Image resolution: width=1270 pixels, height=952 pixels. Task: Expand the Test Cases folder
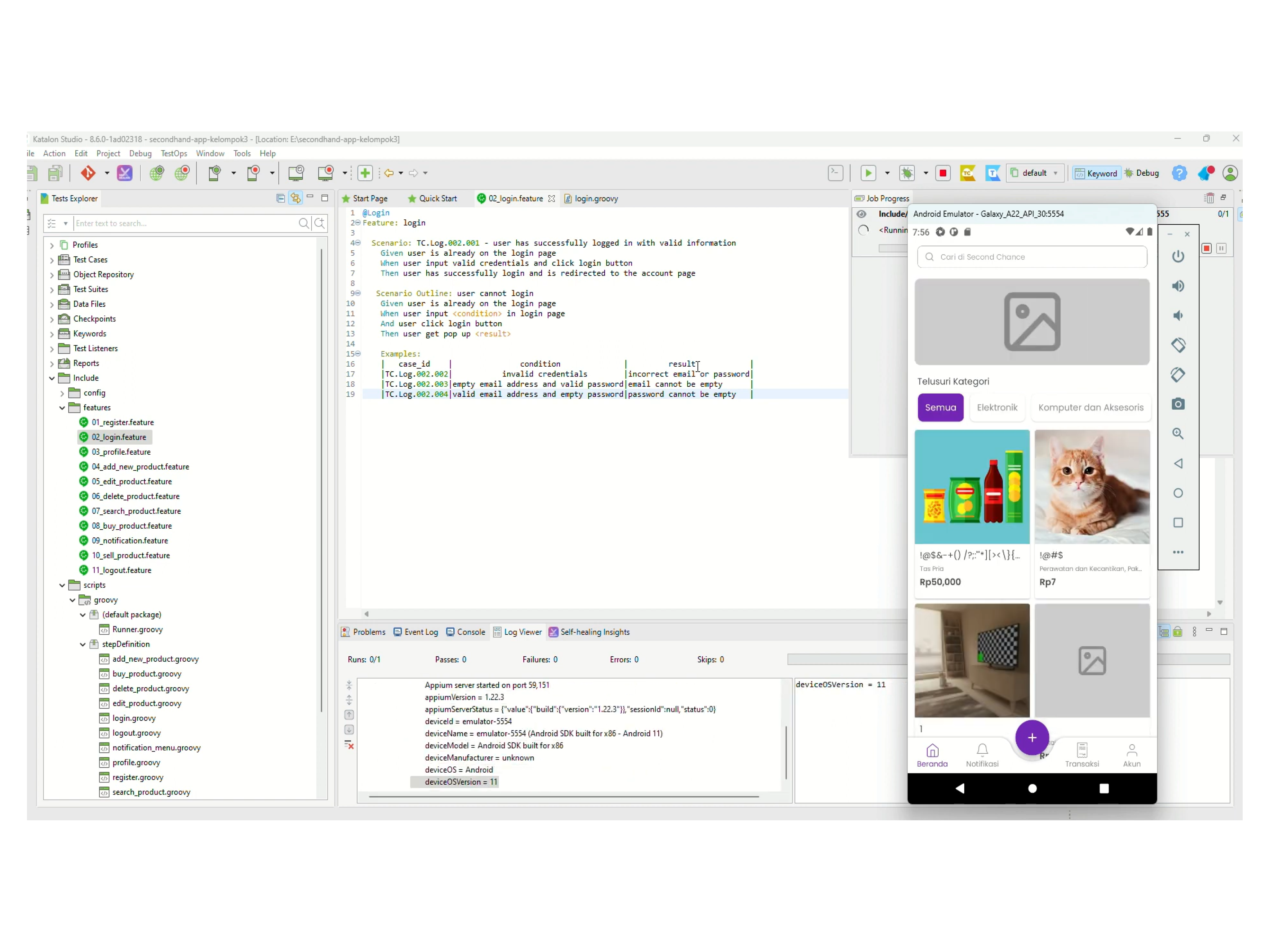point(52,260)
